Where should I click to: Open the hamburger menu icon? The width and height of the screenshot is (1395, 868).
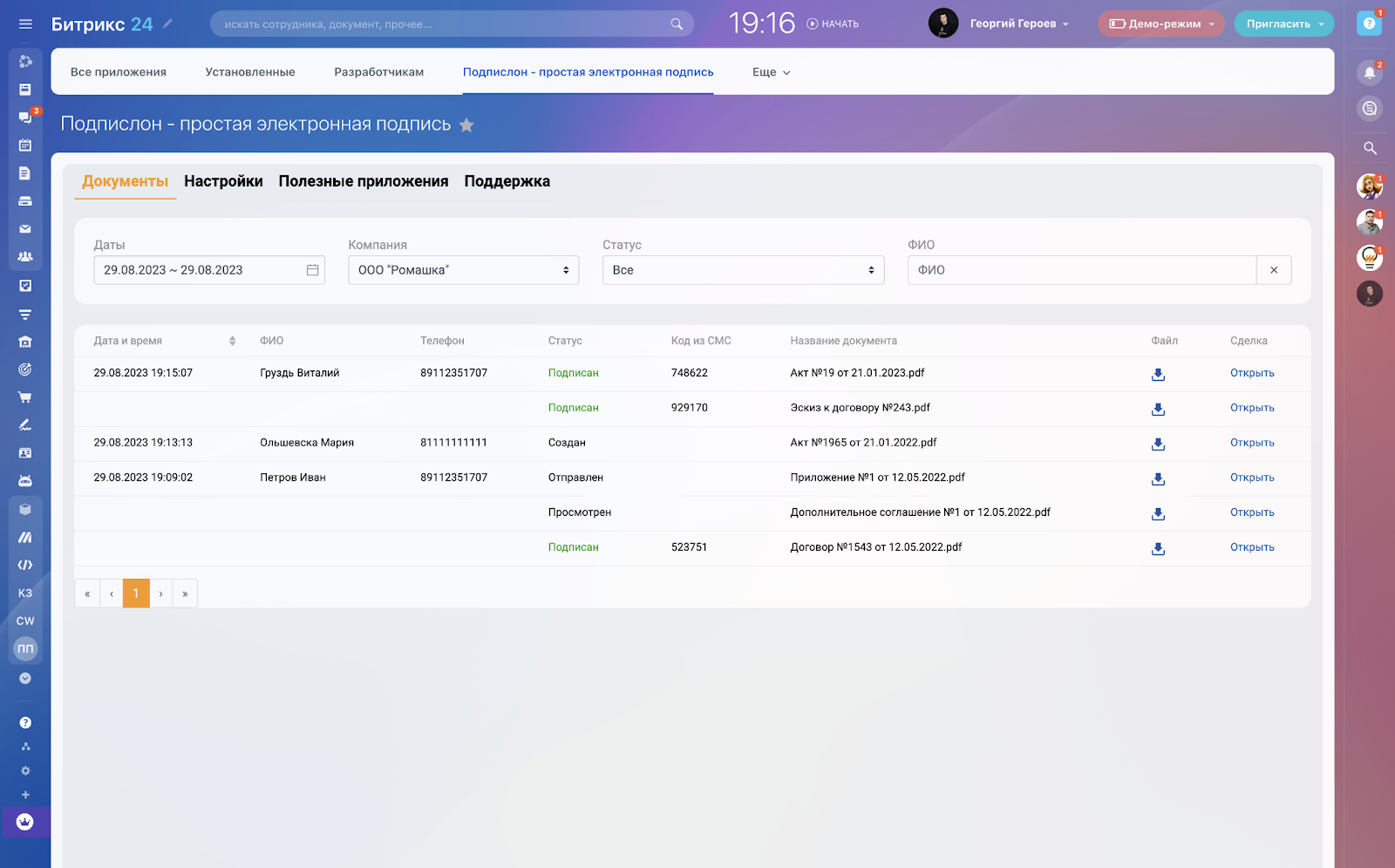[x=25, y=24]
